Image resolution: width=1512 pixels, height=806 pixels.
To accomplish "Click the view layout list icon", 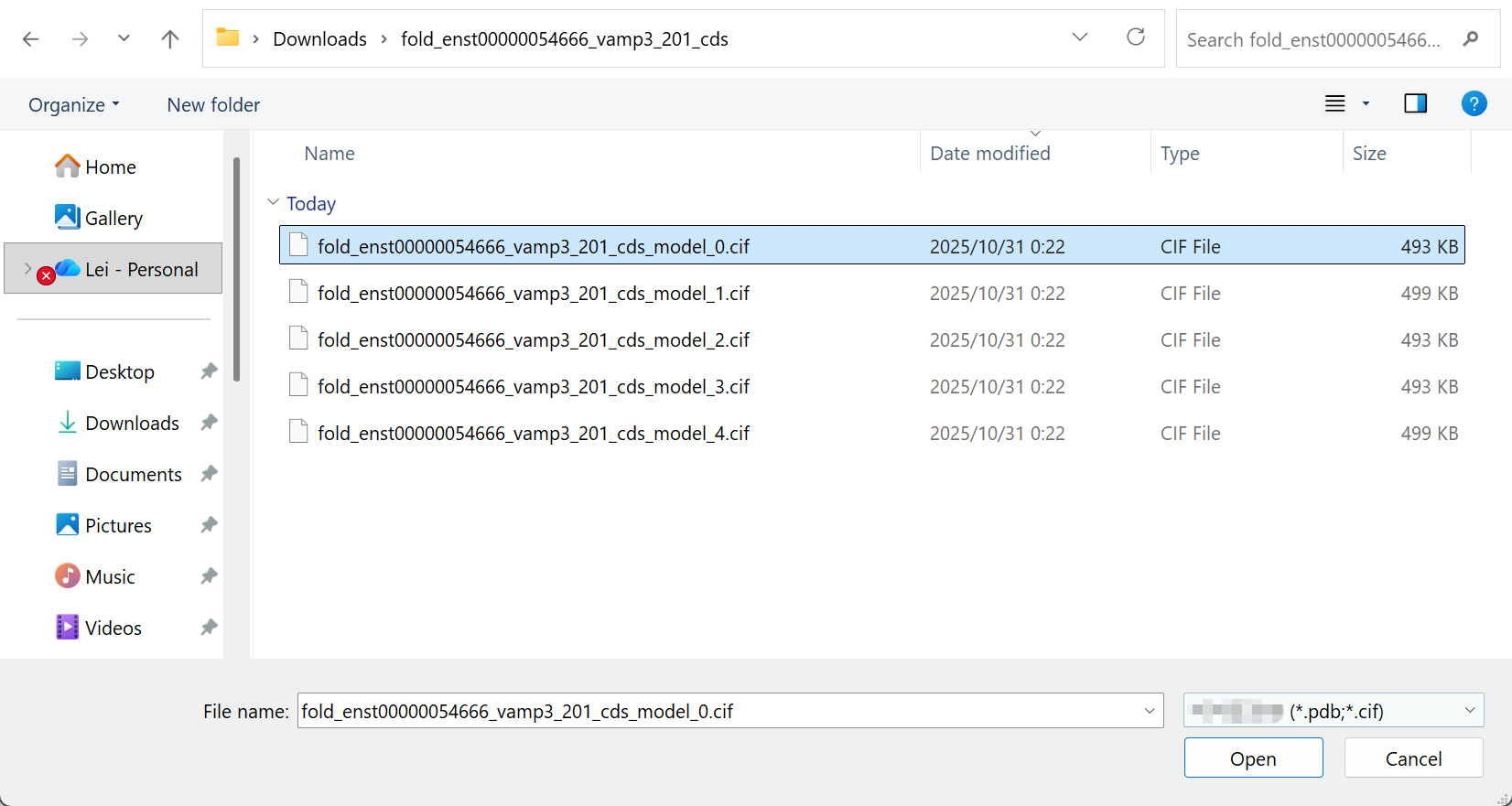I will 1335,103.
